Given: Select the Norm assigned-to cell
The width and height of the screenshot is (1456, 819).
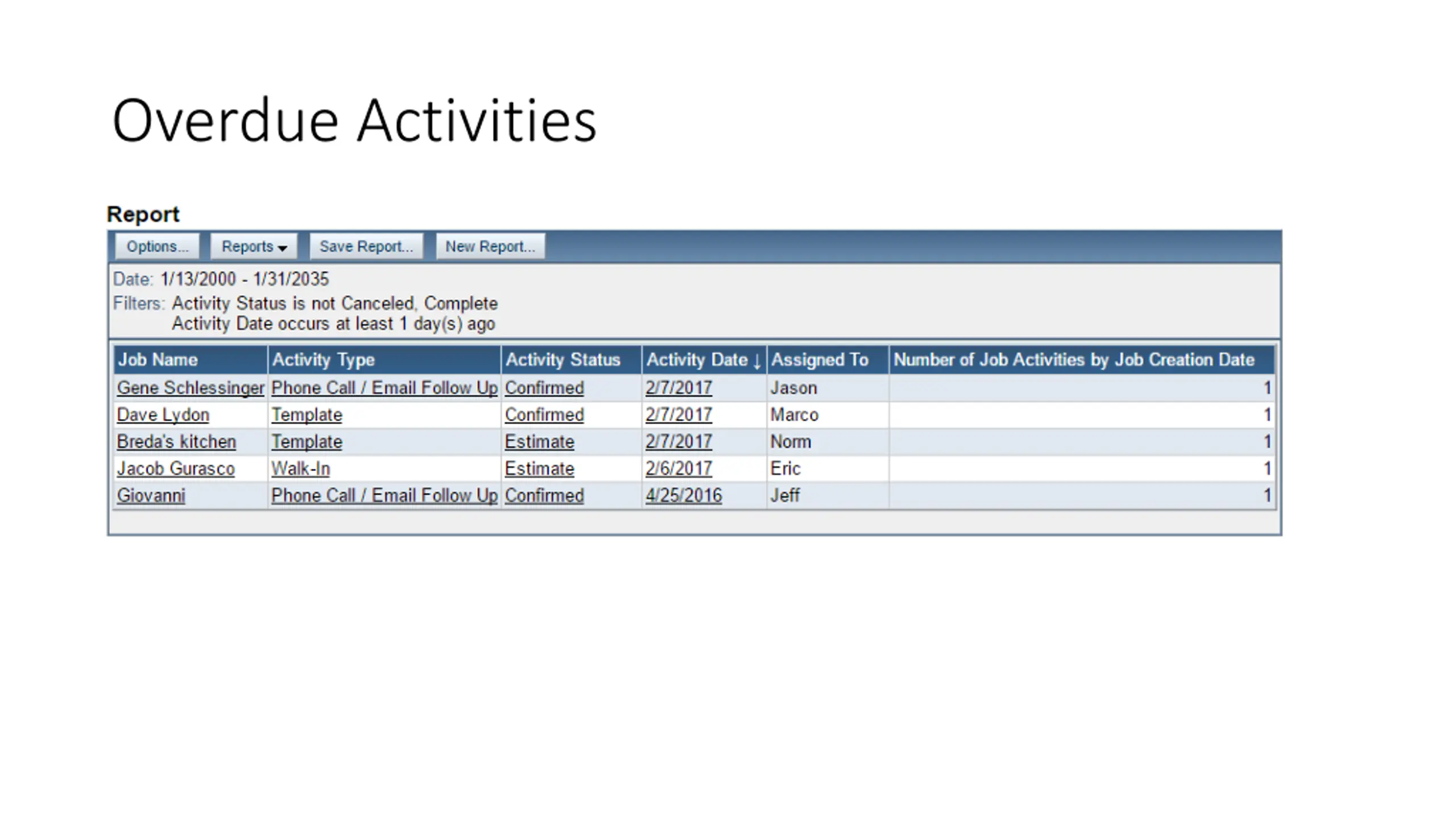Looking at the screenshot, I should [828, 441].
